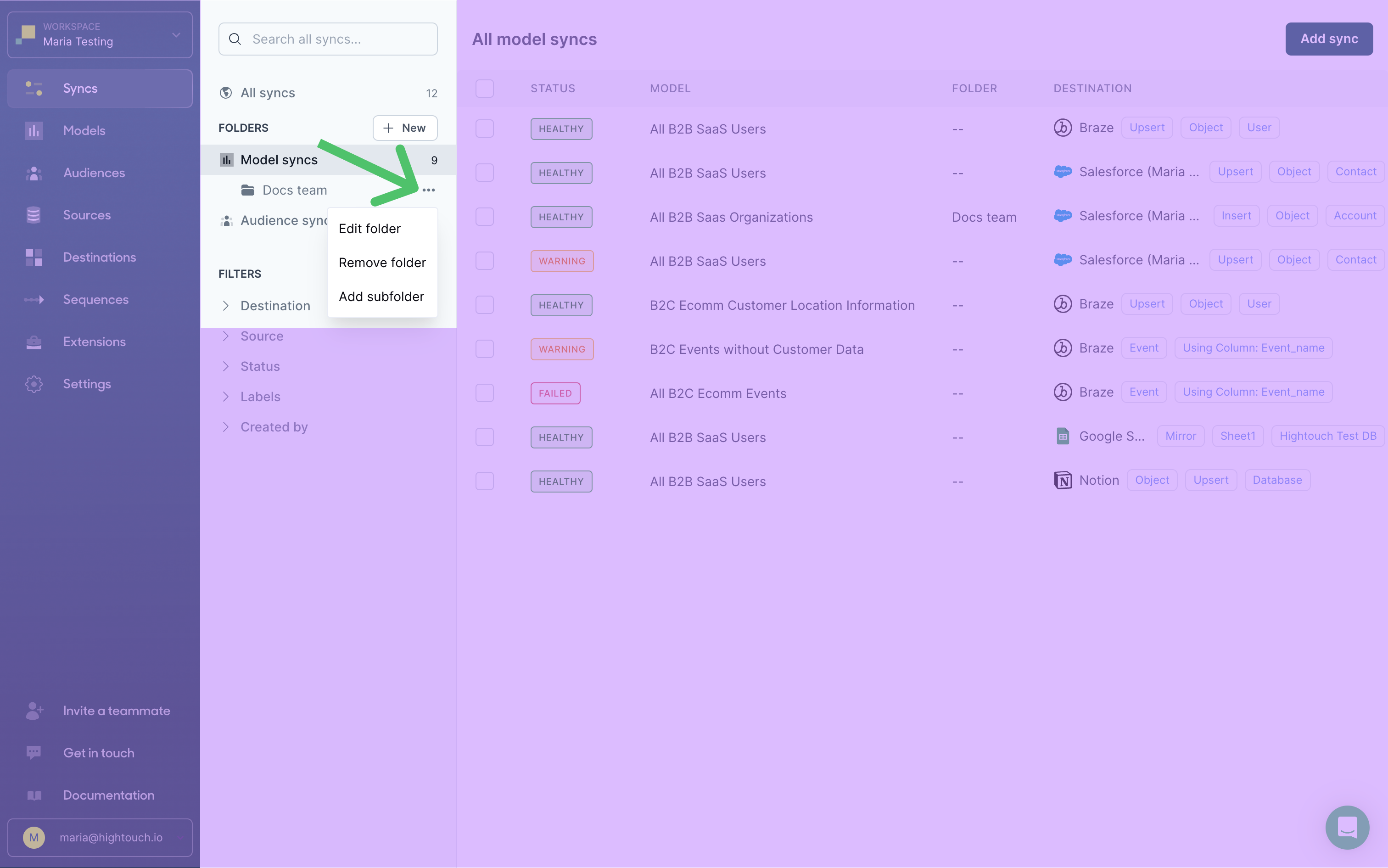Open the Sequences arrow icon

click(x=34, y=300)
